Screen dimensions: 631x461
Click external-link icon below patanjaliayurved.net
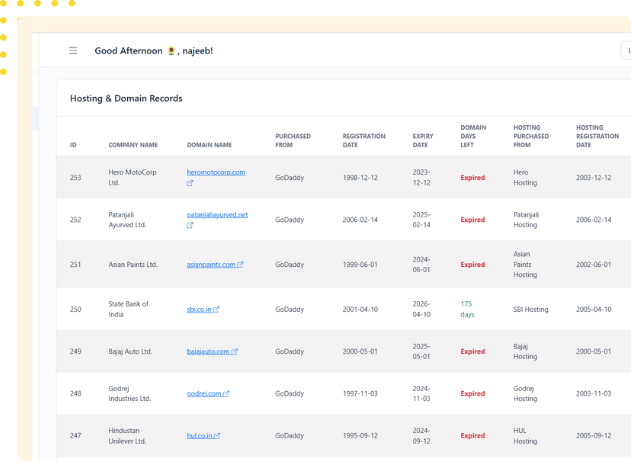tap(190, 225)
